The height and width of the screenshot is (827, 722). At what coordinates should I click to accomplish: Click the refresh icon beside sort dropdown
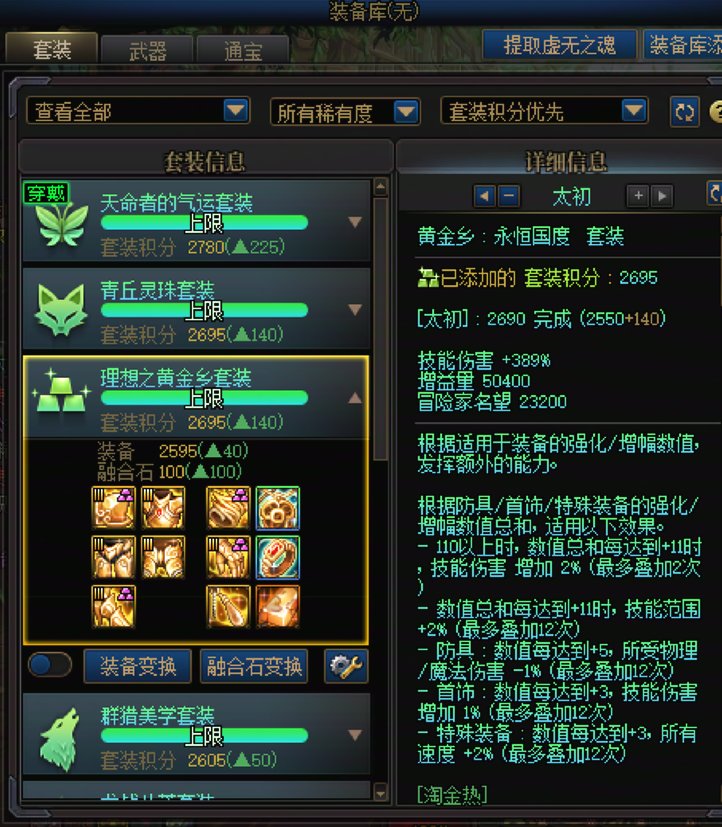[685, 112]
